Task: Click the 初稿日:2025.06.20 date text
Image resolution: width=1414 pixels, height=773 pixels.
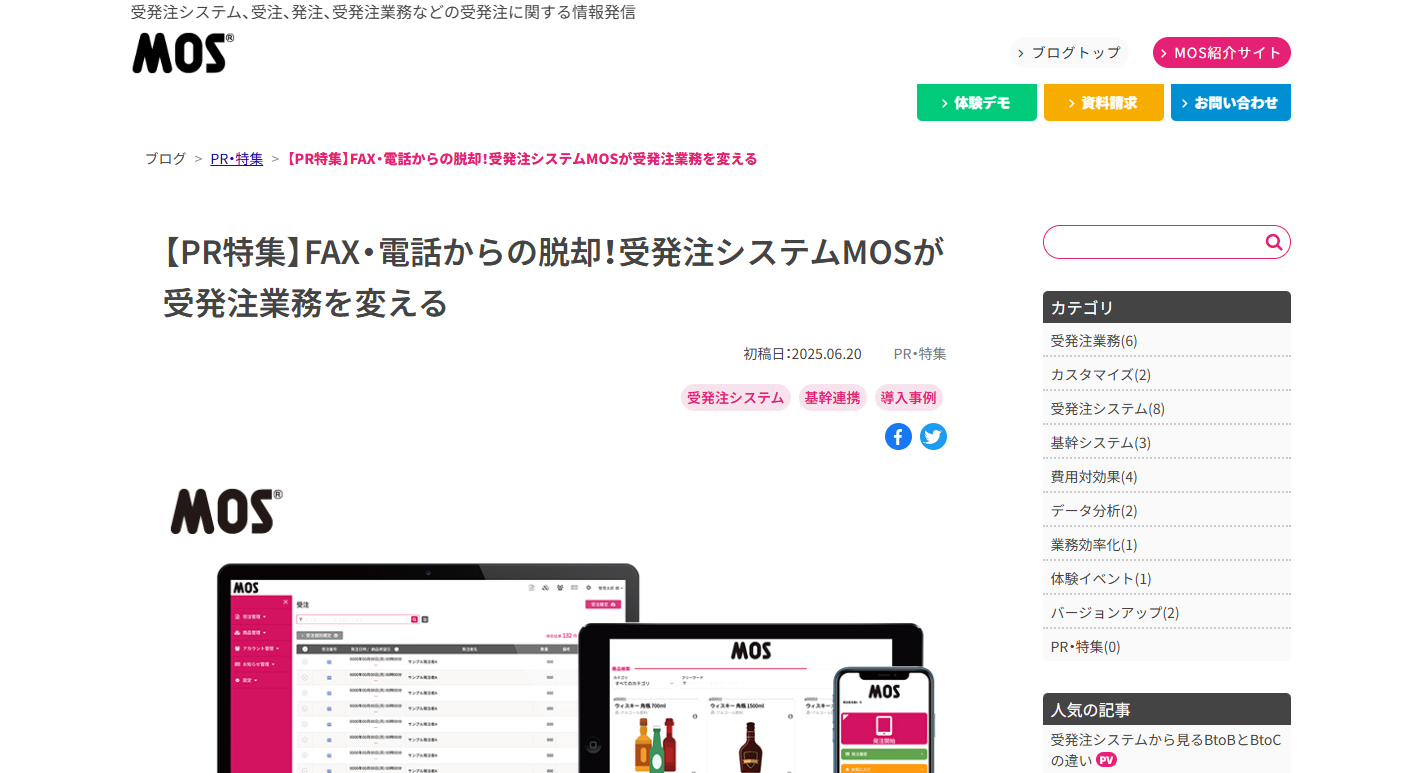Action: [802, 353]
